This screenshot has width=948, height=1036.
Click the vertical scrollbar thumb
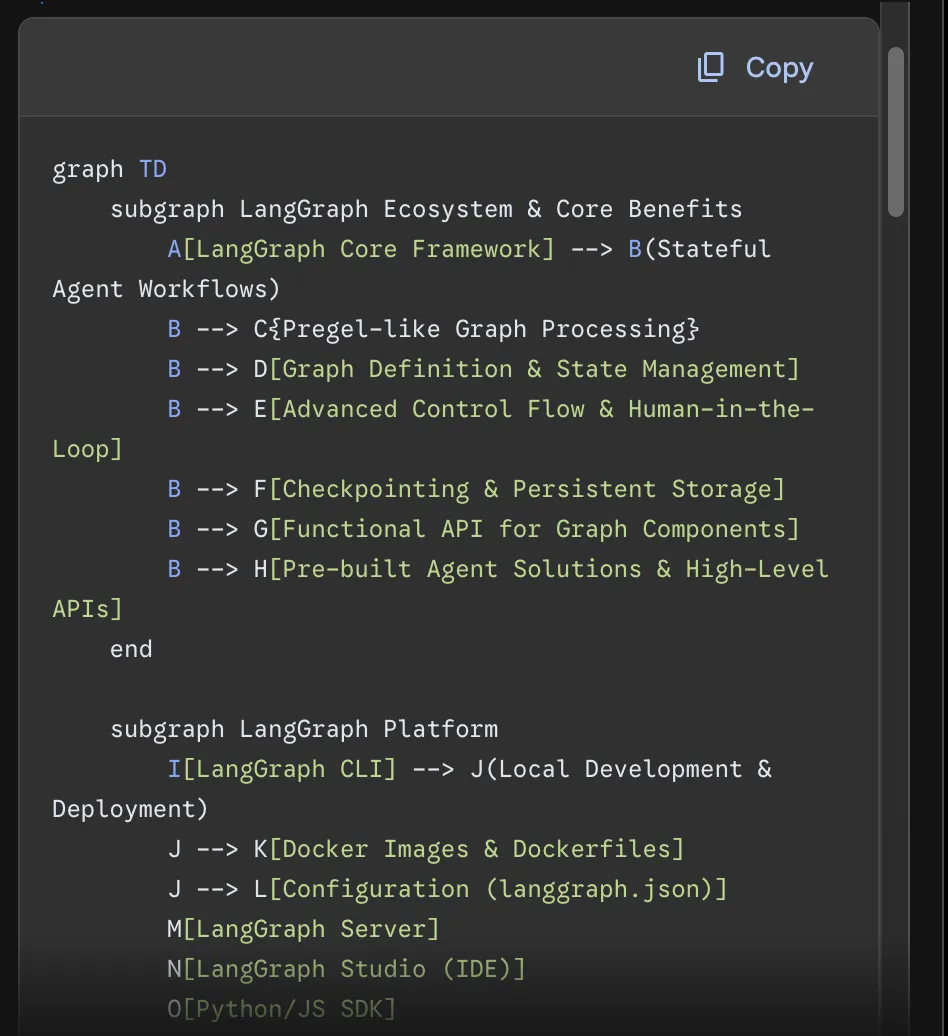click(x=896, y=130)
